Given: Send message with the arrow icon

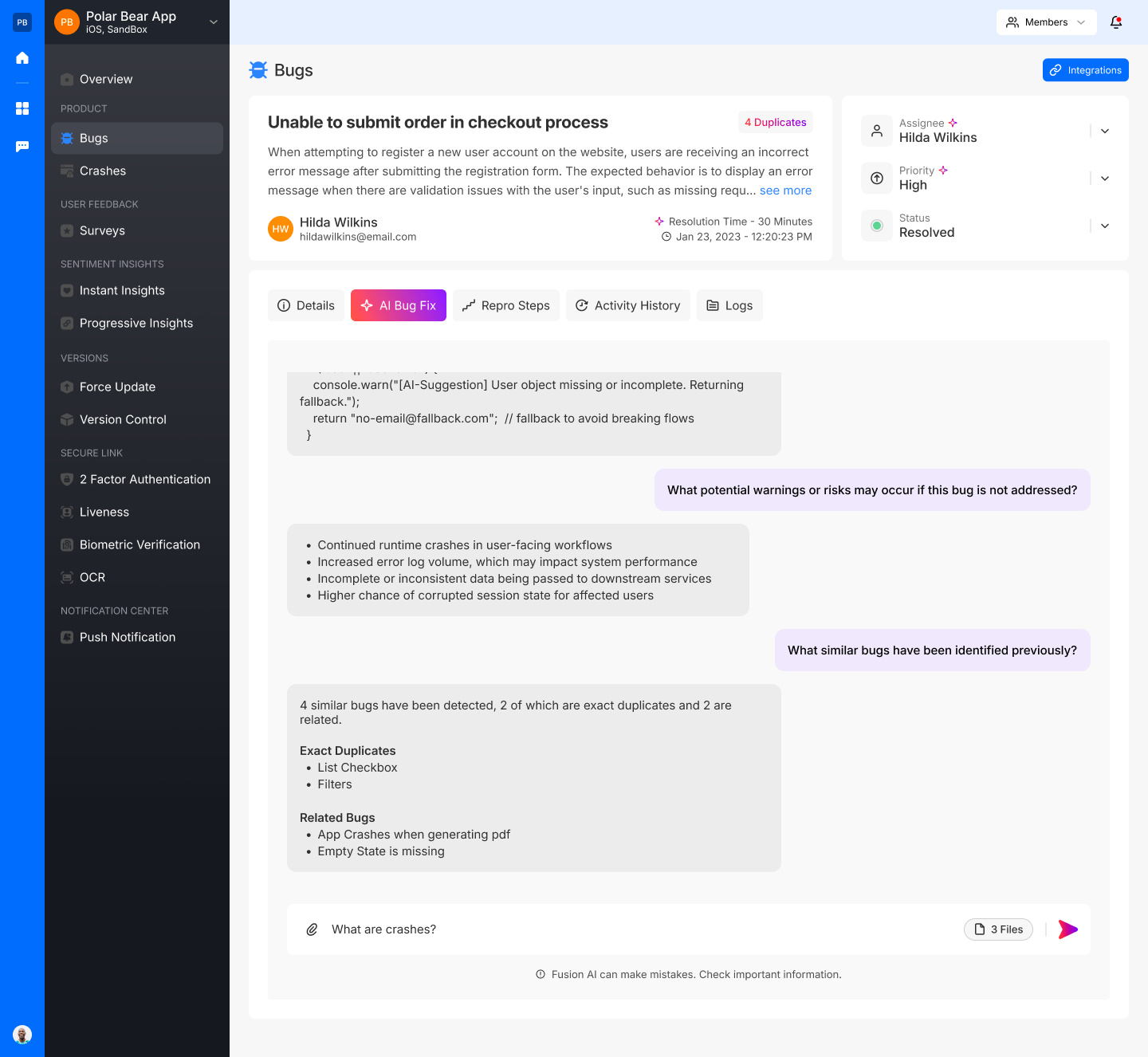Looking at the screenshot, I should [x=1067, y=929].
